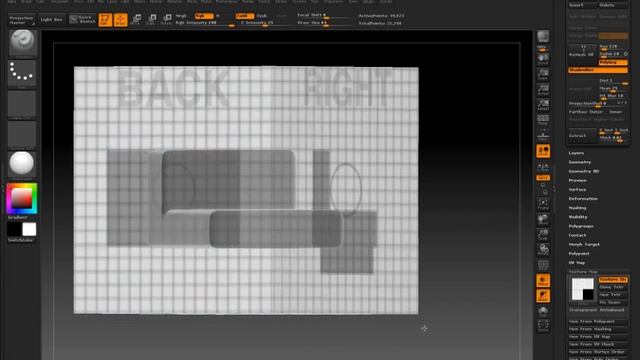This screenshot has width=640, height=360.
Task: Toggle the Rgb channel button
Action: click(204, 16)
